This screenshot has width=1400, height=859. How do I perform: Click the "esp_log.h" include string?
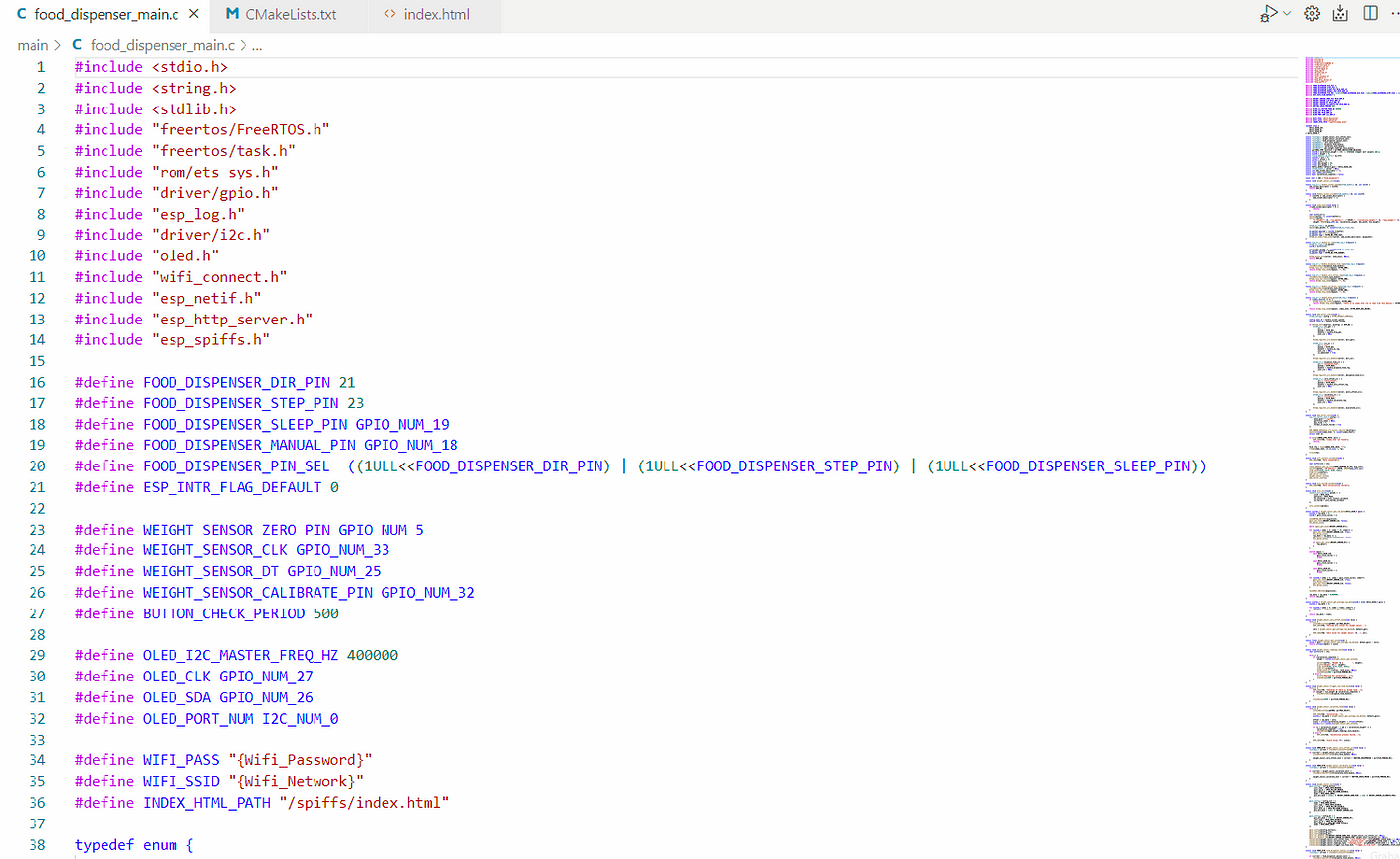tap(198, 214)
